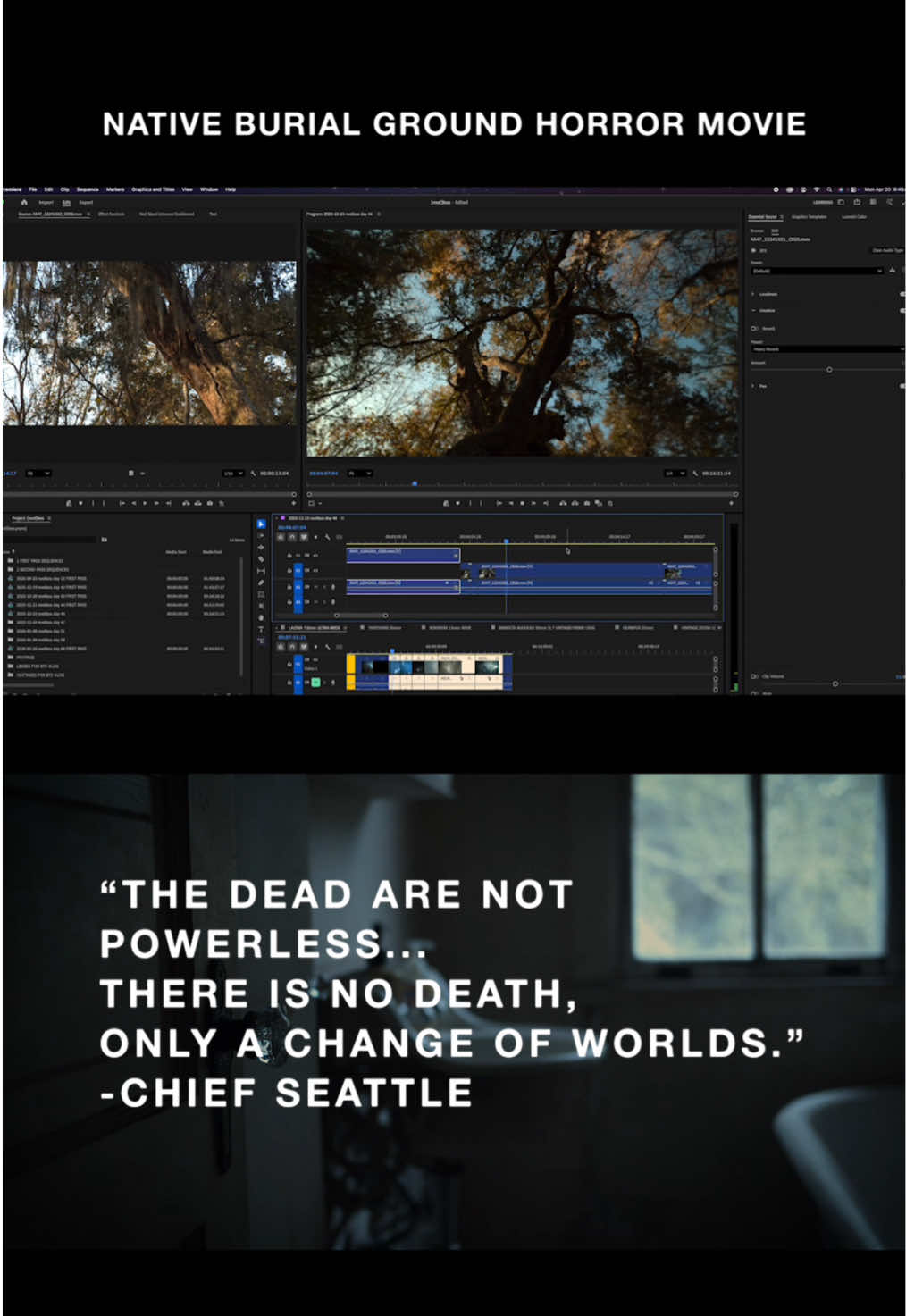Viewport: 906px width, 1316px height.
Task: Open Source monitor settings wrench
Action: pos(253,473)
